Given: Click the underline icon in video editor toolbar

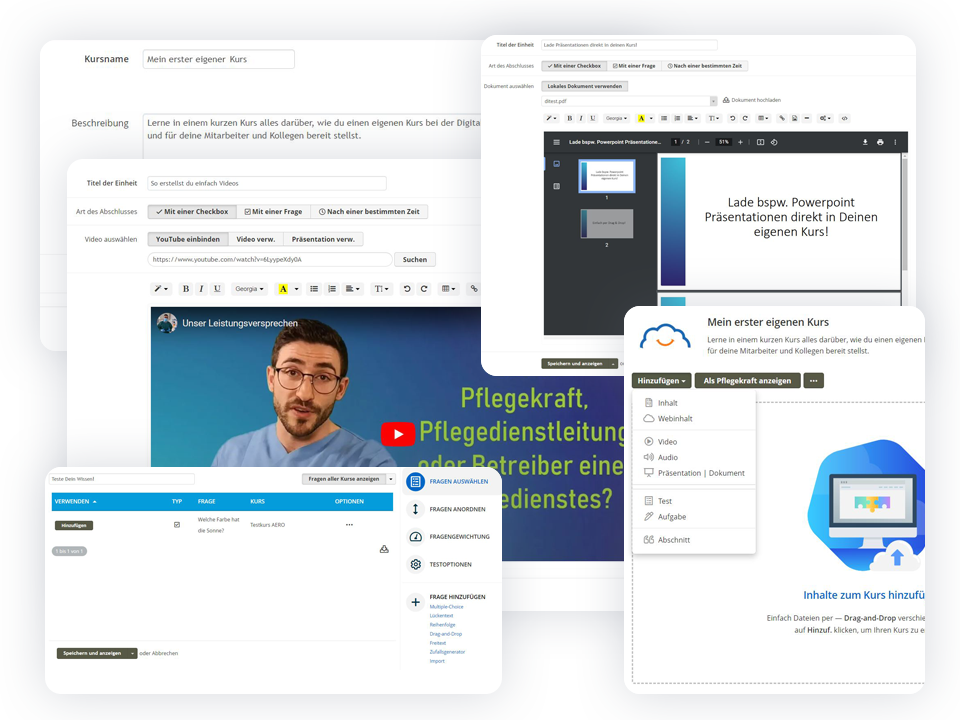Looking at the screenshot, I should (x=217, y=289).
